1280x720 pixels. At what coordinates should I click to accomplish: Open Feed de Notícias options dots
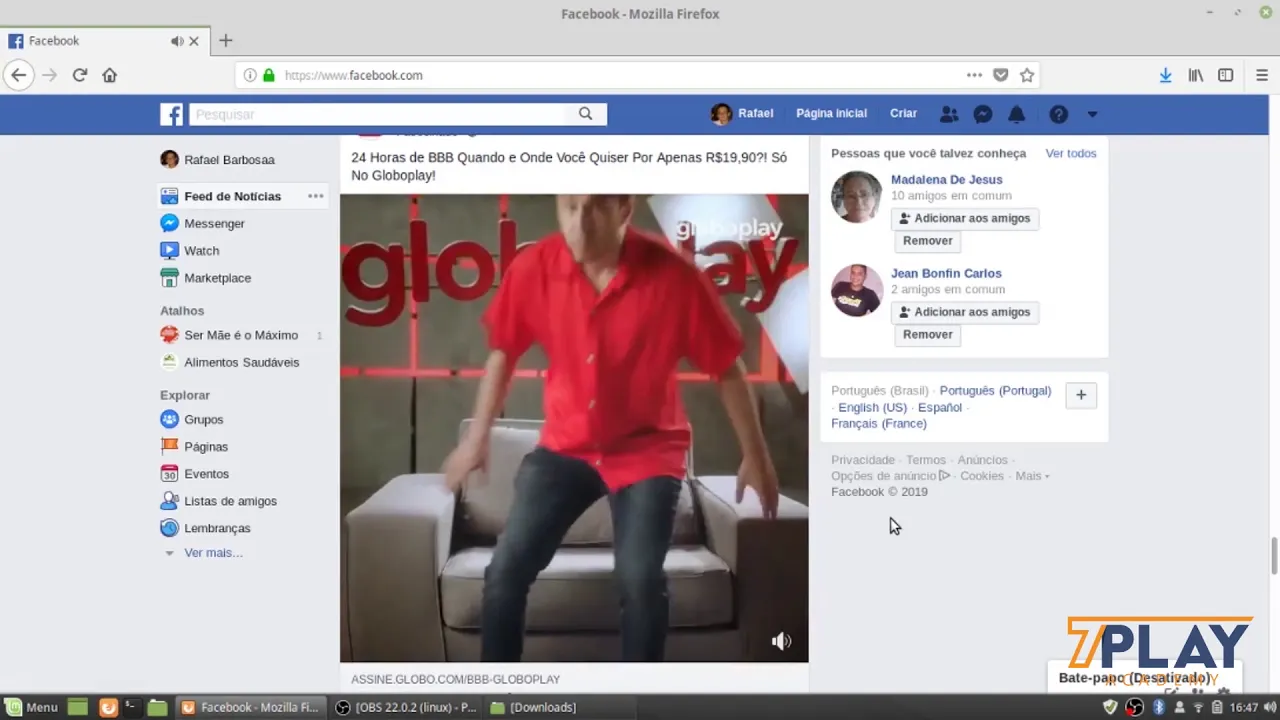coord(315,196)
